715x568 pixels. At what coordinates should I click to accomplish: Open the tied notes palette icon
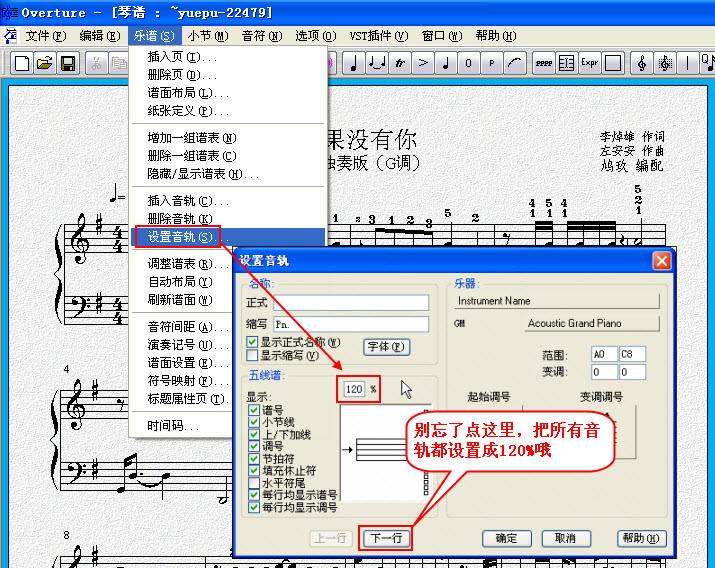click(x=377, y=63)
